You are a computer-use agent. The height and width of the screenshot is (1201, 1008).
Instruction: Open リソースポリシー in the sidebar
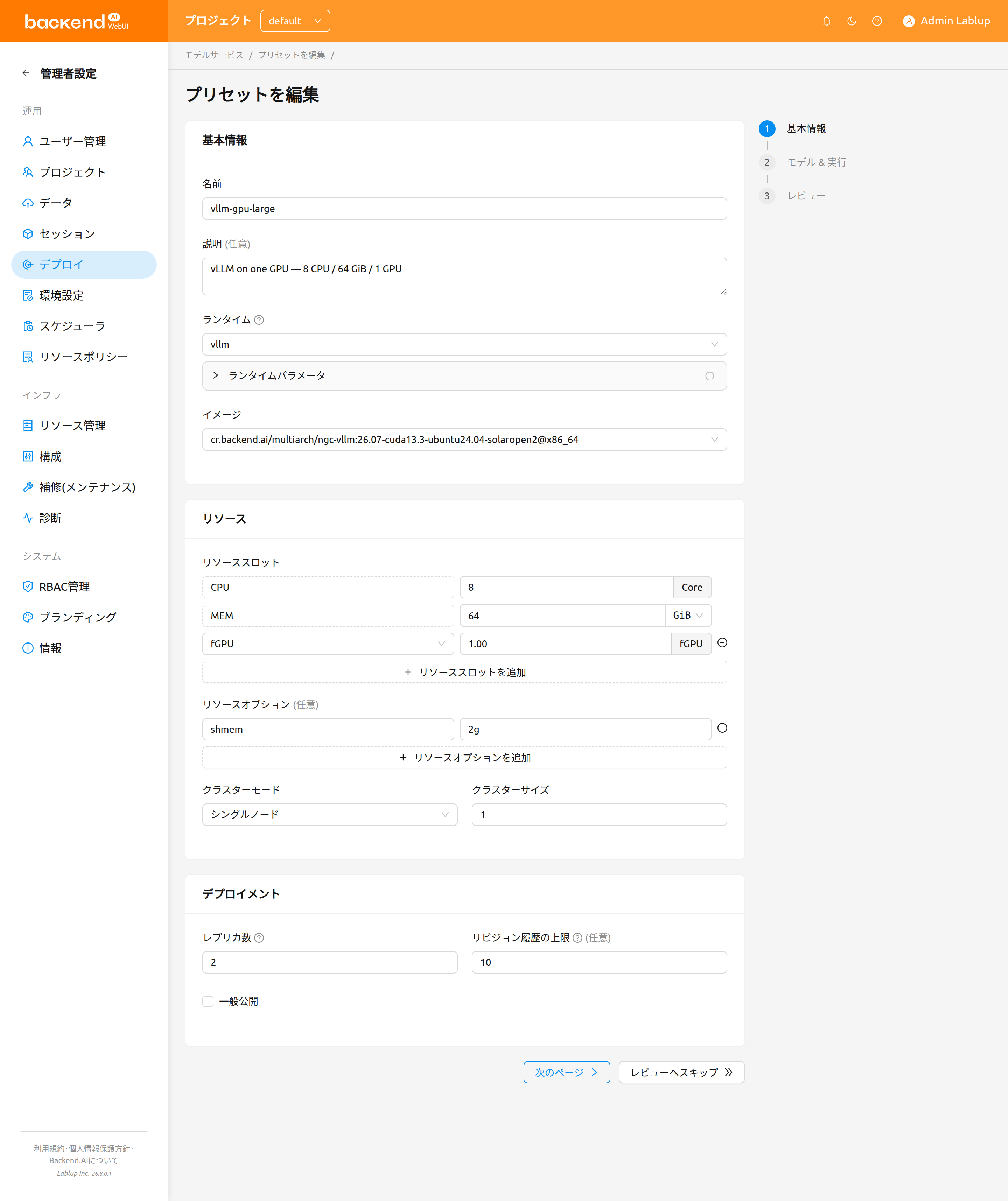[84, 357]
